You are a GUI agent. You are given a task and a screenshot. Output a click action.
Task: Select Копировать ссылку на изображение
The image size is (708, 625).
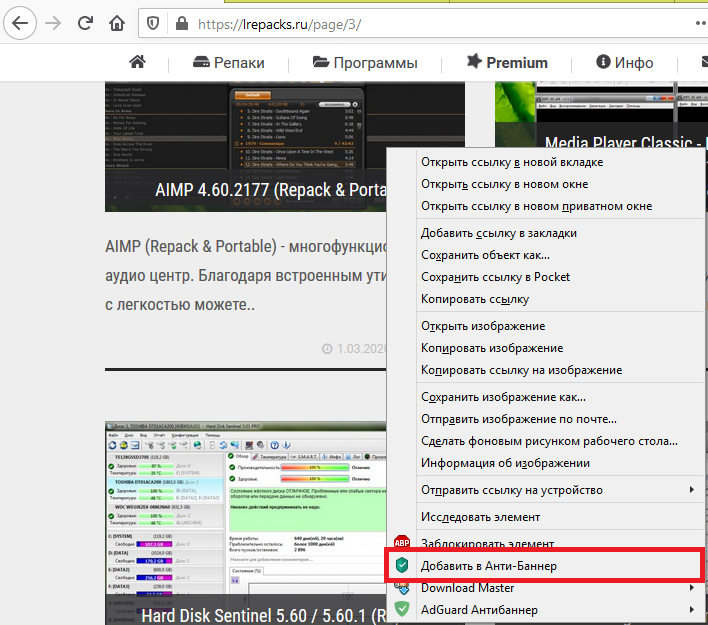coord(559,370)
